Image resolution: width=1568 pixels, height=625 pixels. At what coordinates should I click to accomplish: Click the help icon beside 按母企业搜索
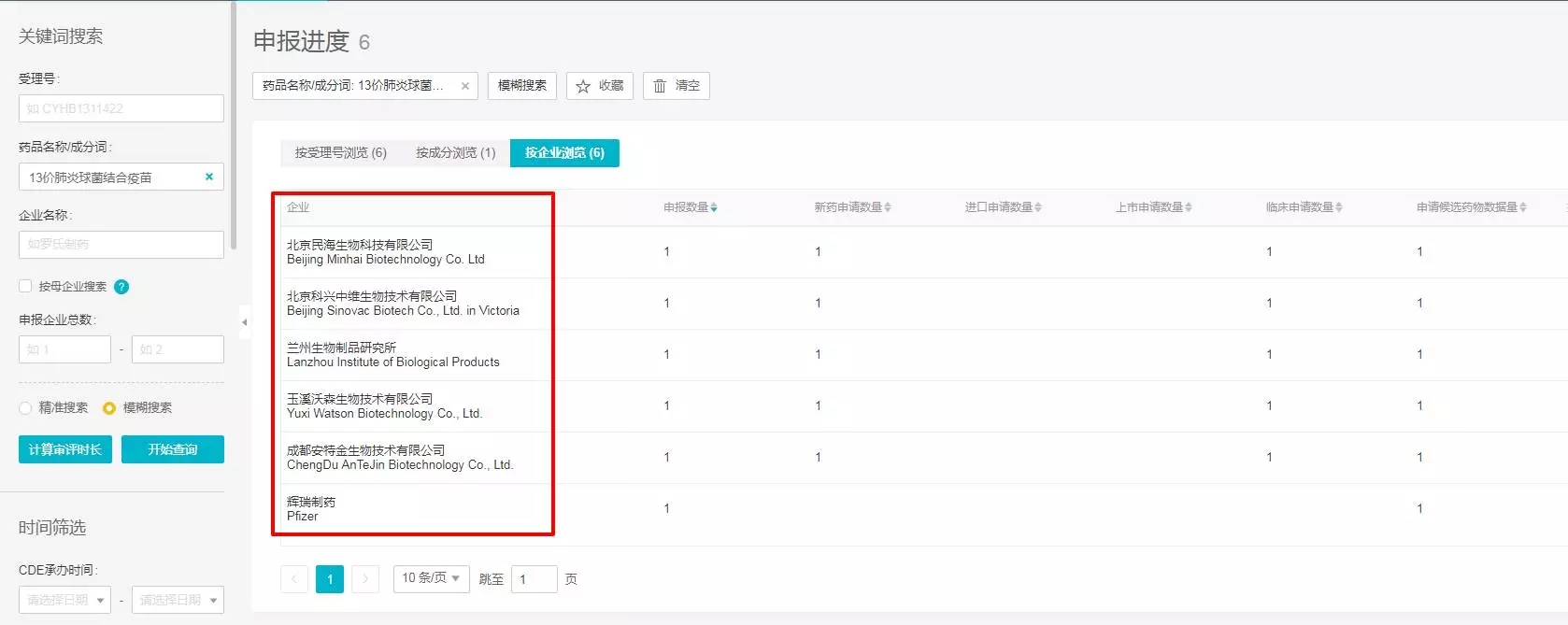121,287
